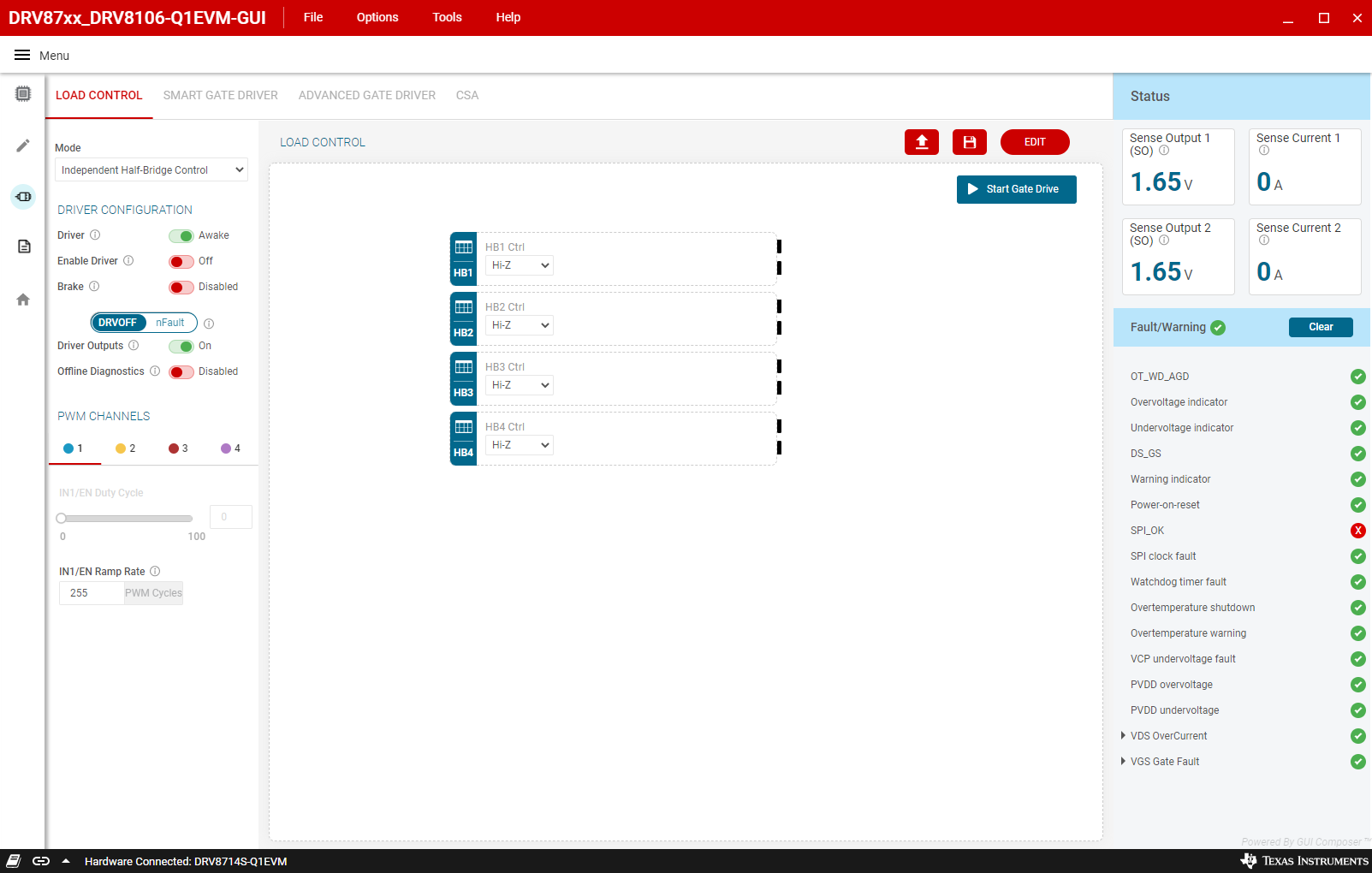The width and height of the screenshot is (1372, 873).
Task: Click the IN1/EN Ramp Rate input field
Action: pos(92,593)
